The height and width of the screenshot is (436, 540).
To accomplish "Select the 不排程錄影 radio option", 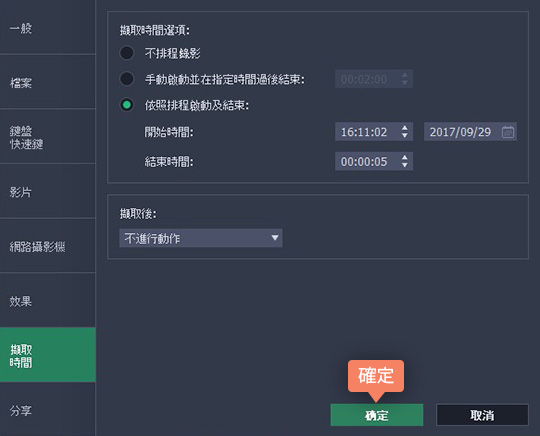I will (x=127, y=53).
